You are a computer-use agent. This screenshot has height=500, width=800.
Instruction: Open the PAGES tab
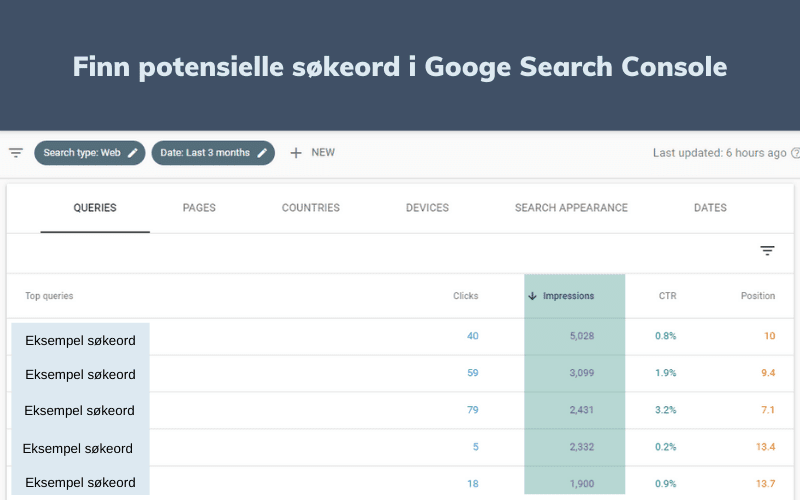(199, 208)
